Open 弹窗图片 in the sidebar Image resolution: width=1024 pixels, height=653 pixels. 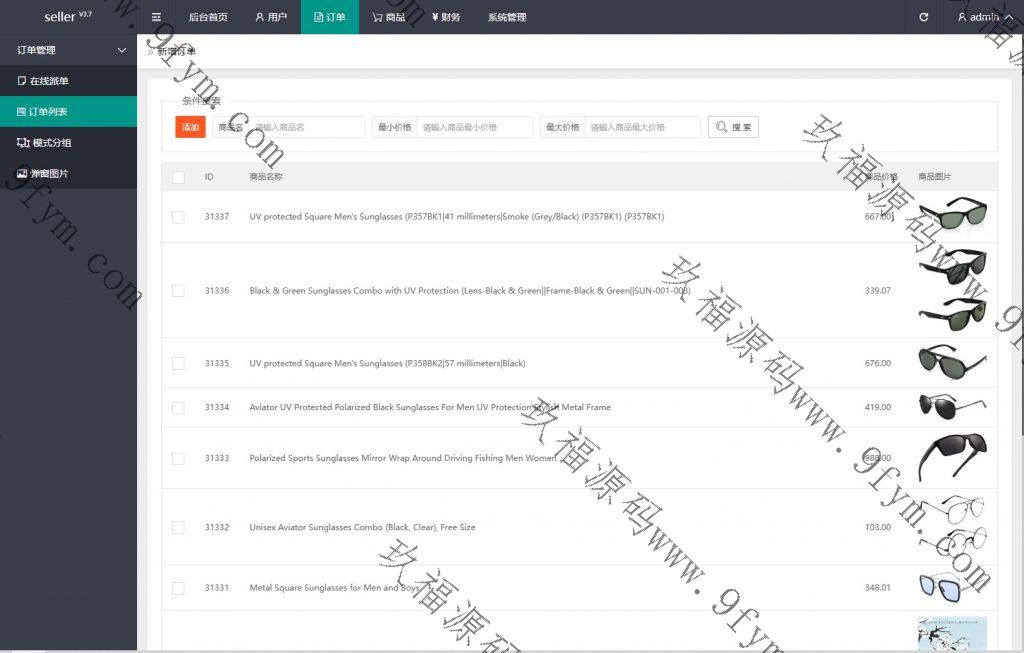[x=49, y=174]
